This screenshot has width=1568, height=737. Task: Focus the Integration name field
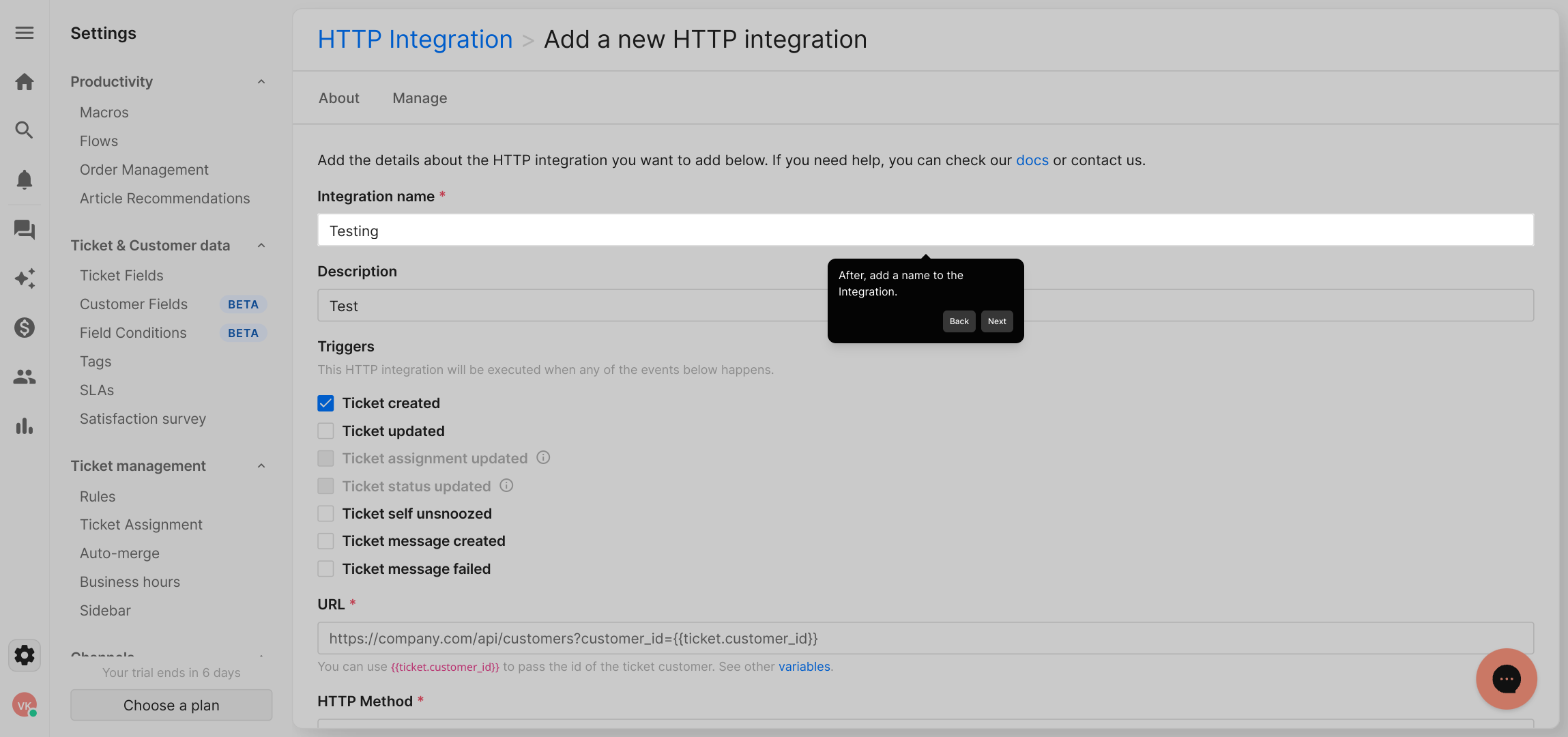[925, 231]
